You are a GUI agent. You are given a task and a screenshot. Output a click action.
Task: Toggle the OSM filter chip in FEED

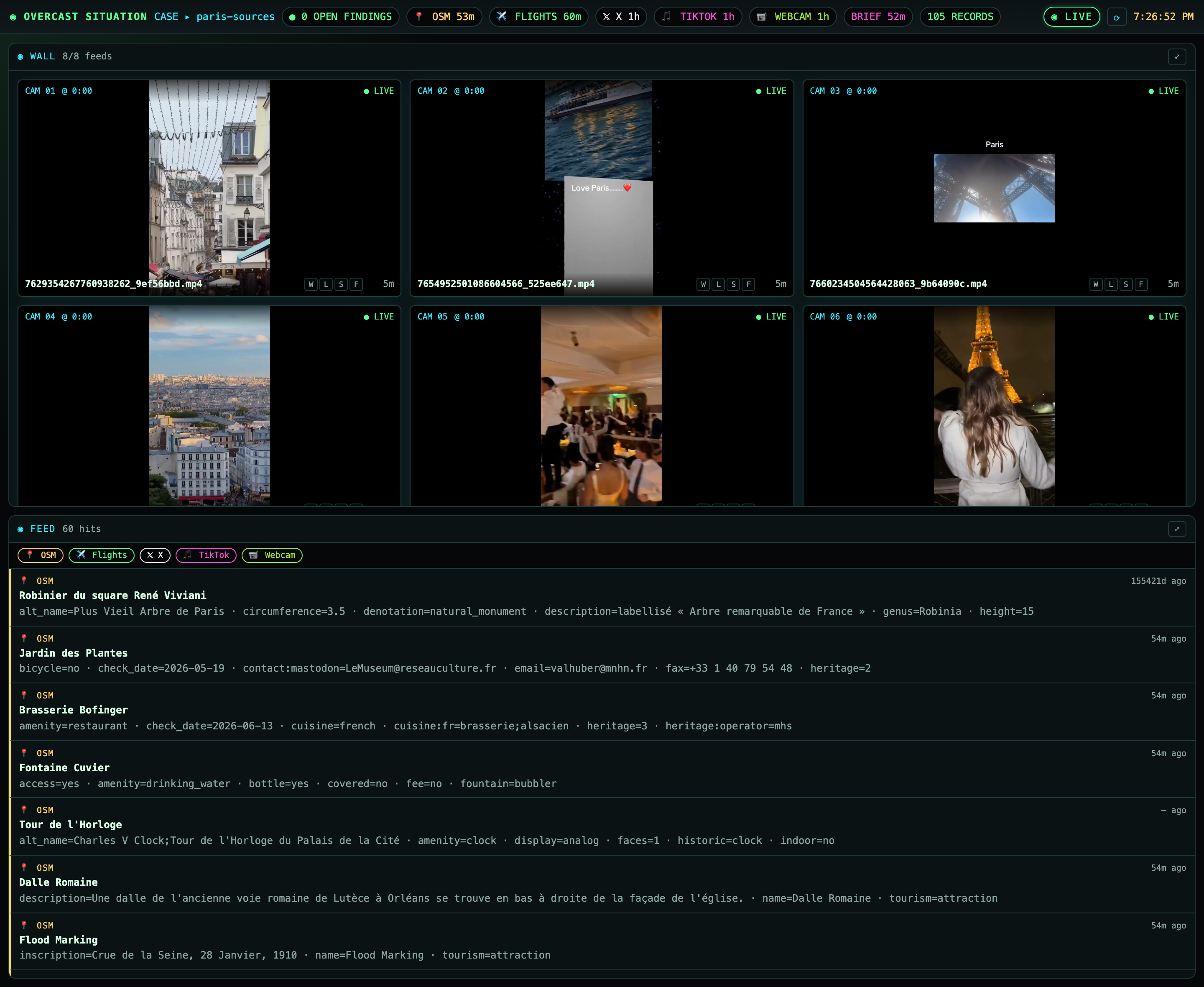[40, 555]
